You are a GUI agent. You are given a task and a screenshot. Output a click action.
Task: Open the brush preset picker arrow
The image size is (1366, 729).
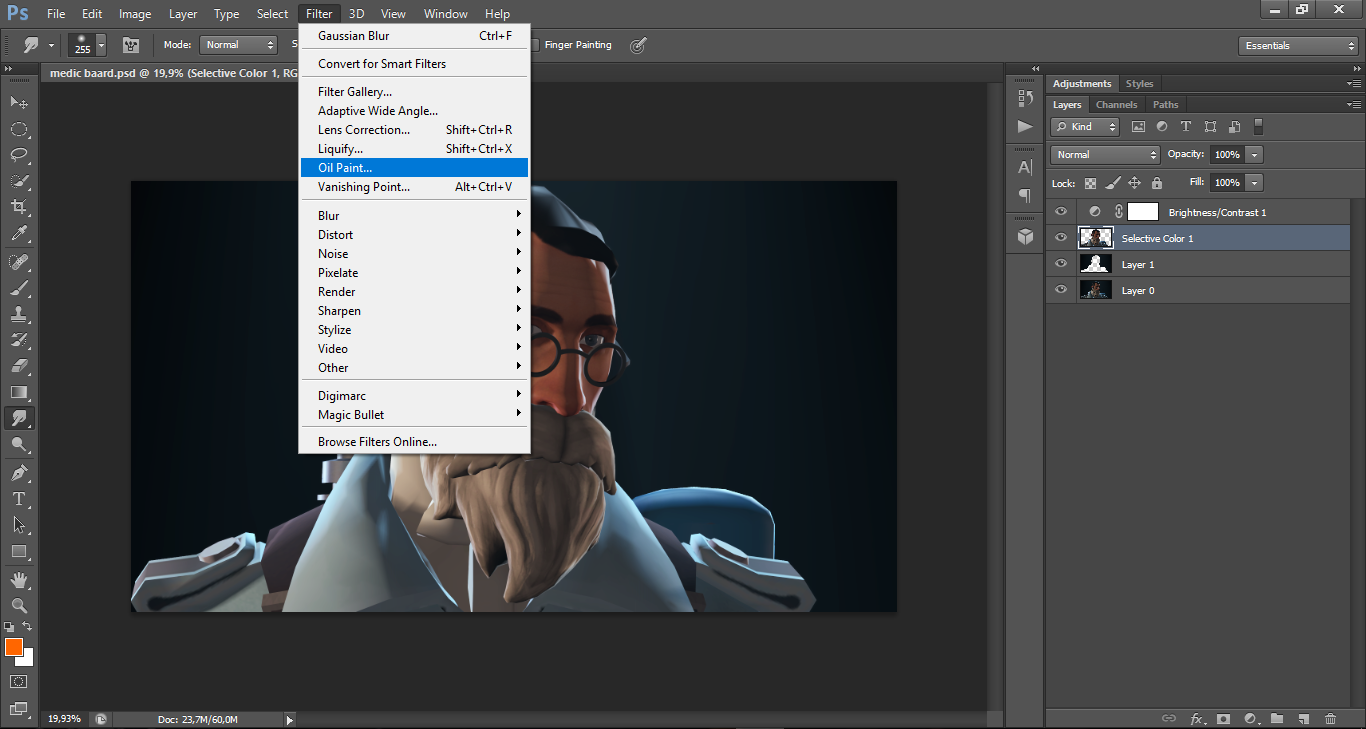click(x=101, y=46)
